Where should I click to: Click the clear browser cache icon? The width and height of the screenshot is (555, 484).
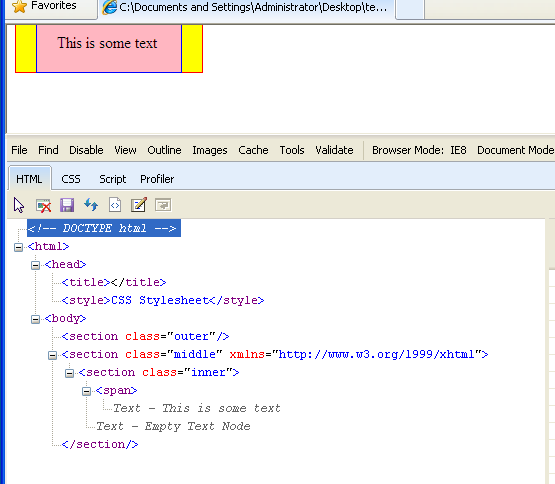[43, 205]
